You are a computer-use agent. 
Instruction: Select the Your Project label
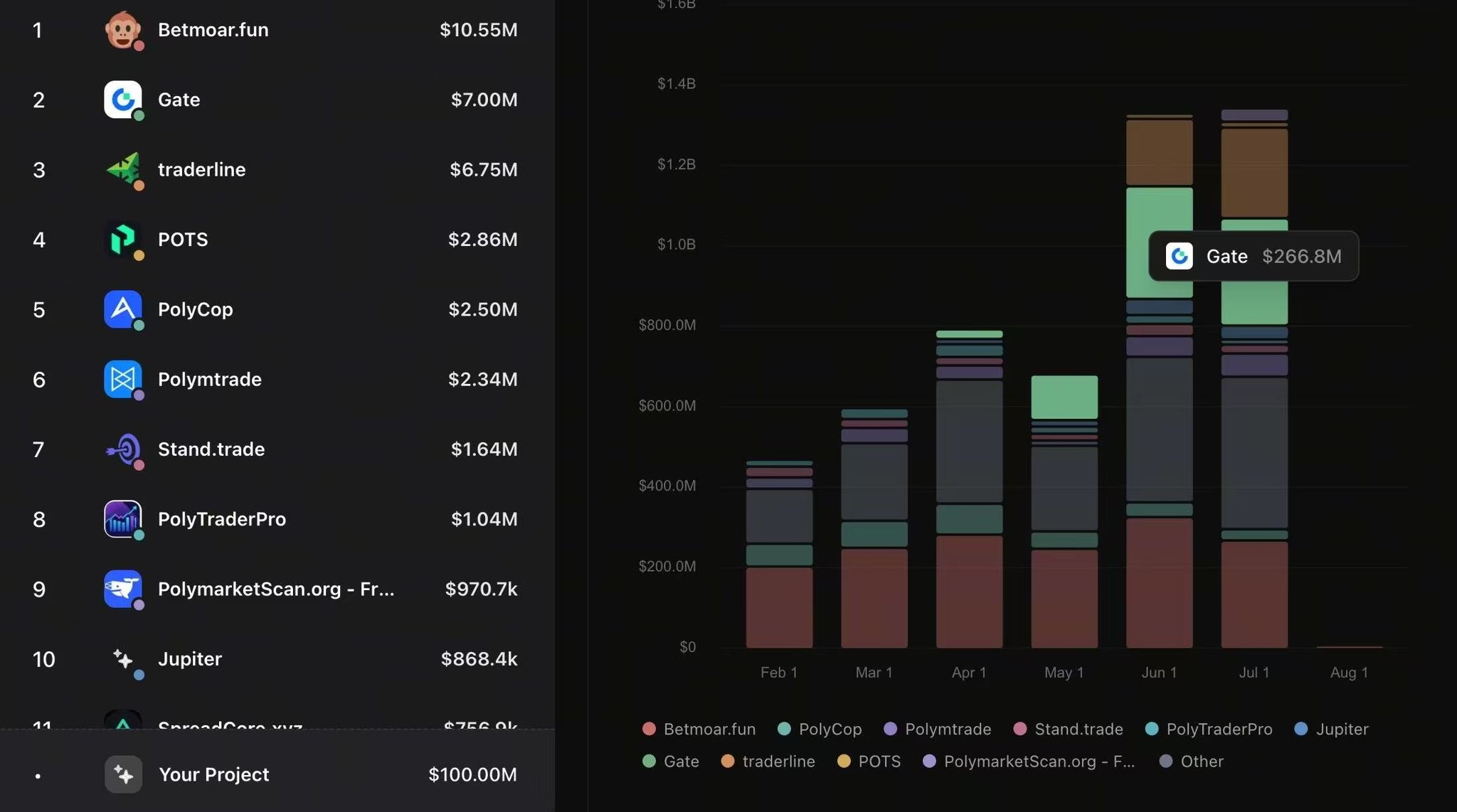(x=214, y=774)
